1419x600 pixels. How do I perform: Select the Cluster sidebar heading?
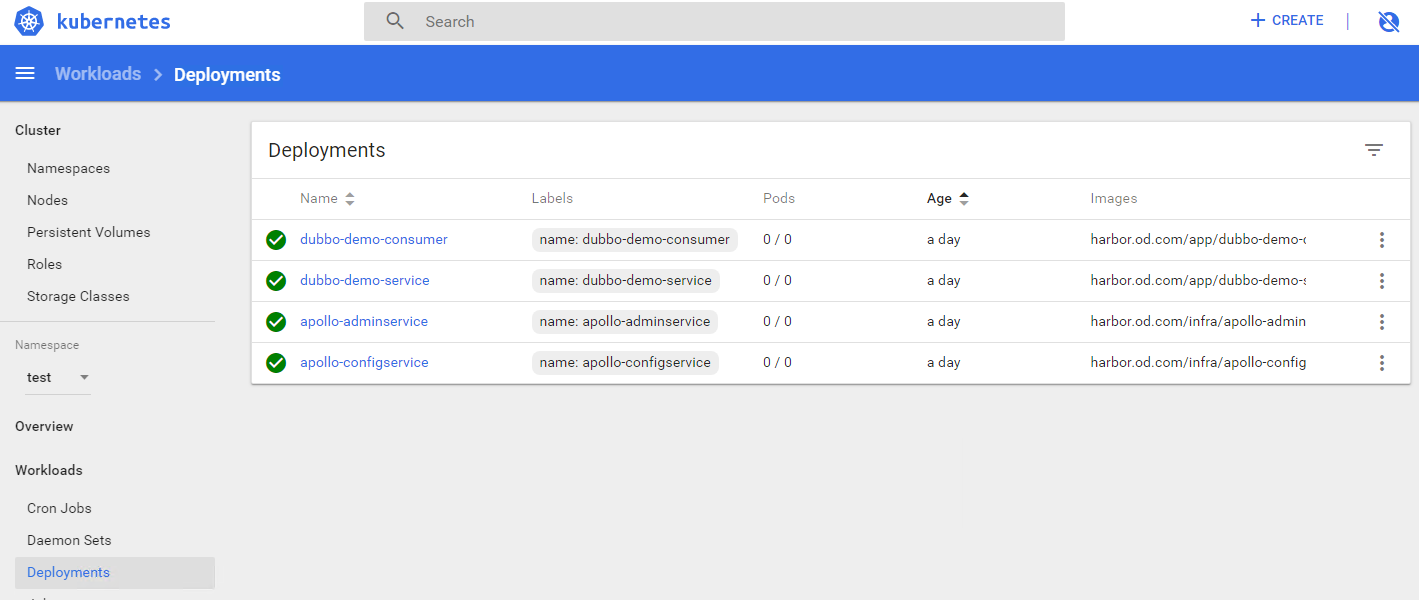pyautogui.click(x=38, y=130)
